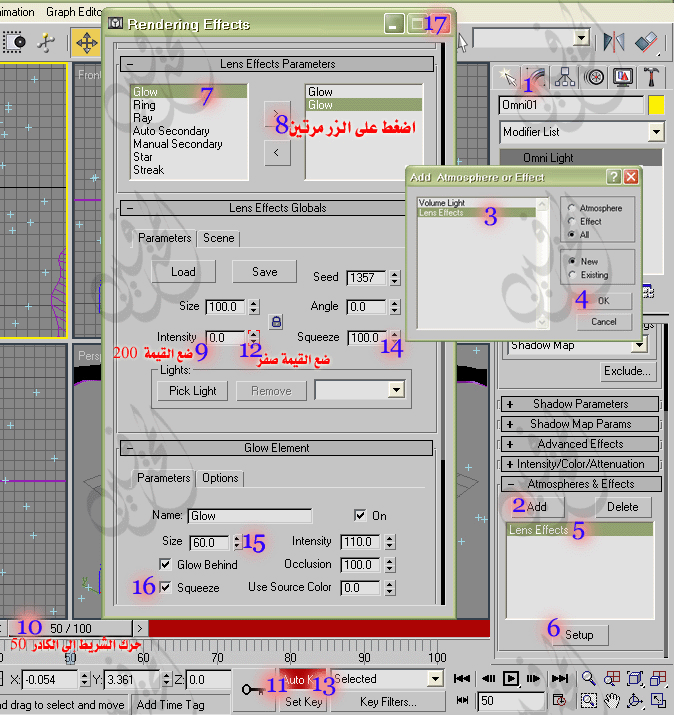Screen dimensions: 674x715
Task: Select Zoom All viewports tool
Action: [612, 679]
